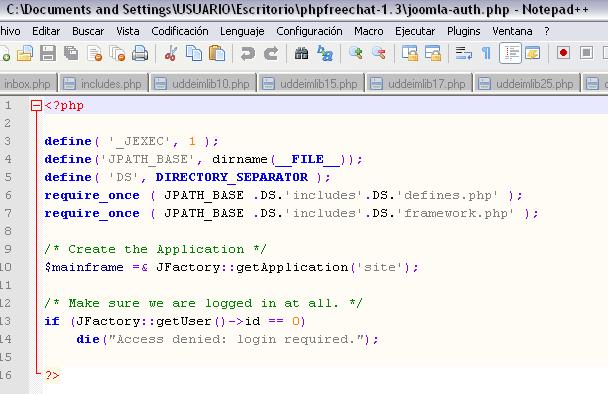Viewport: 608px width, 394px height.
Task: Open the Buscar menu
Action: pos(88,31)
